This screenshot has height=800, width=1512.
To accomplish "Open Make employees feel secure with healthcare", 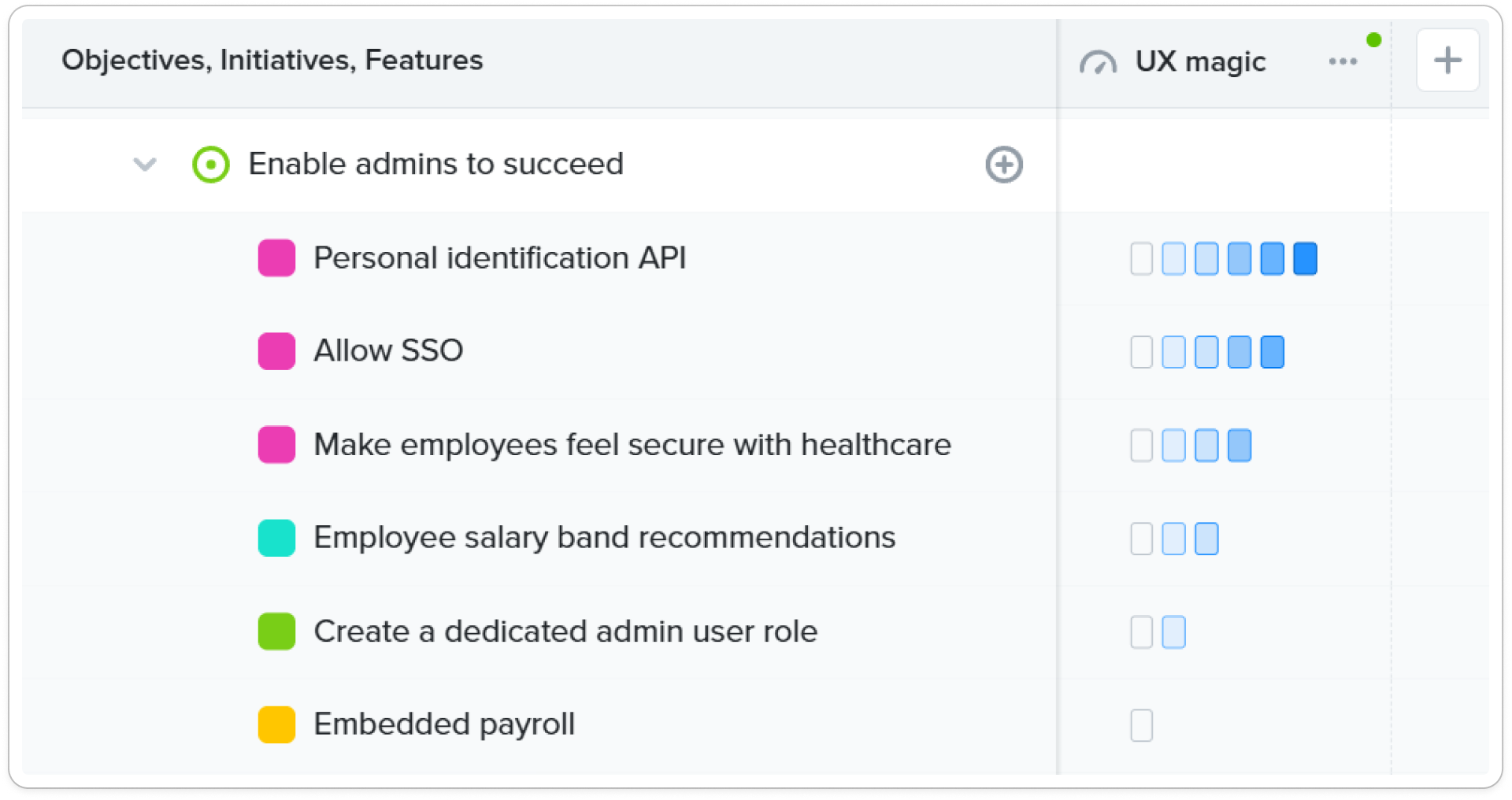I will [x=632, y=445].
